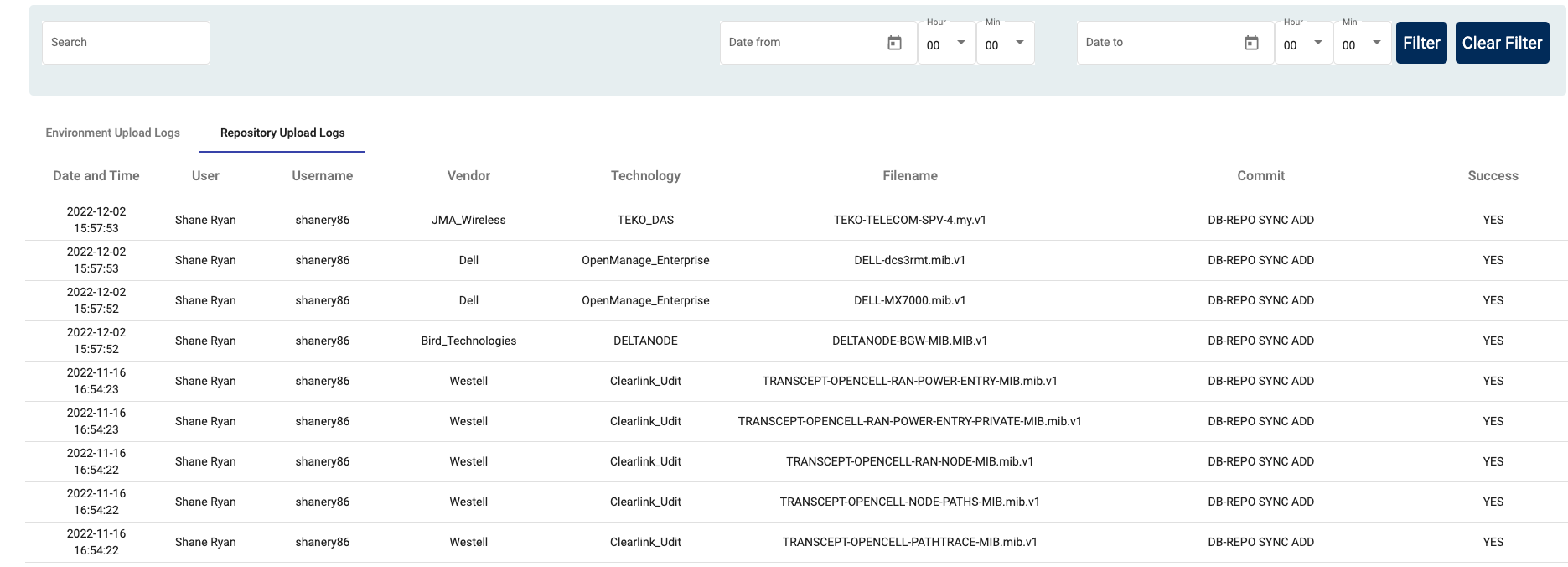Expand the Date from Hour dropdown
Image resolution: width=1568 pixels, height=567 pixels.
946,44
